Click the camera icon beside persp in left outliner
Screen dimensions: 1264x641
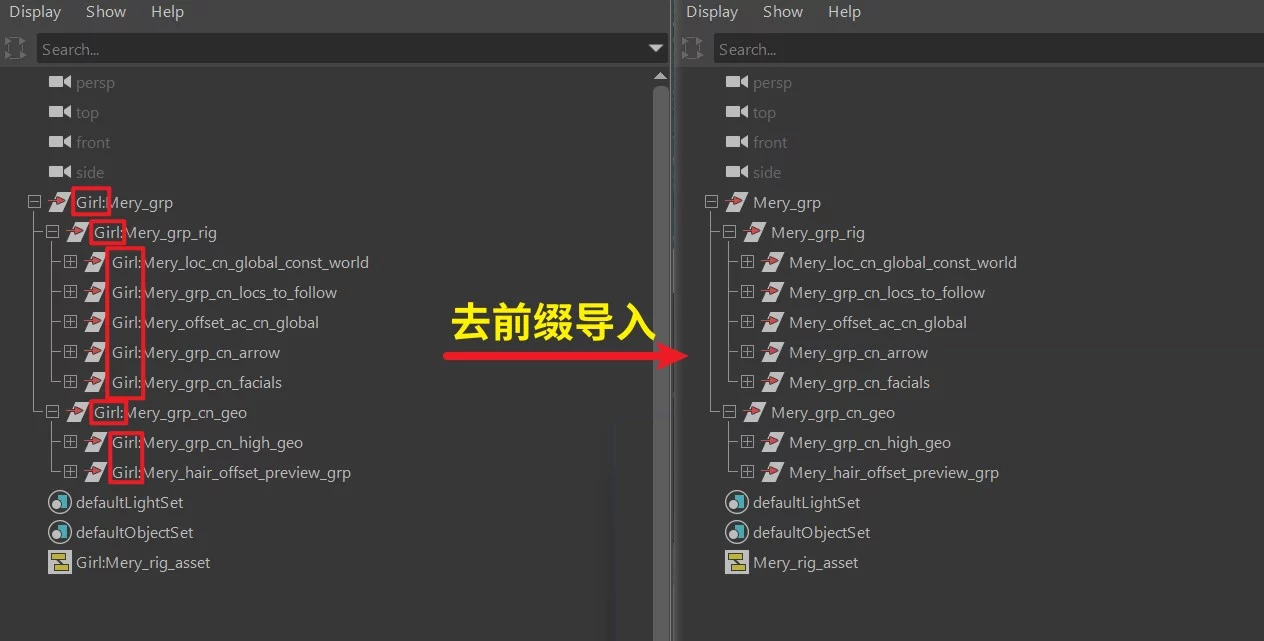pyautogui.click(x=58, y=82)
